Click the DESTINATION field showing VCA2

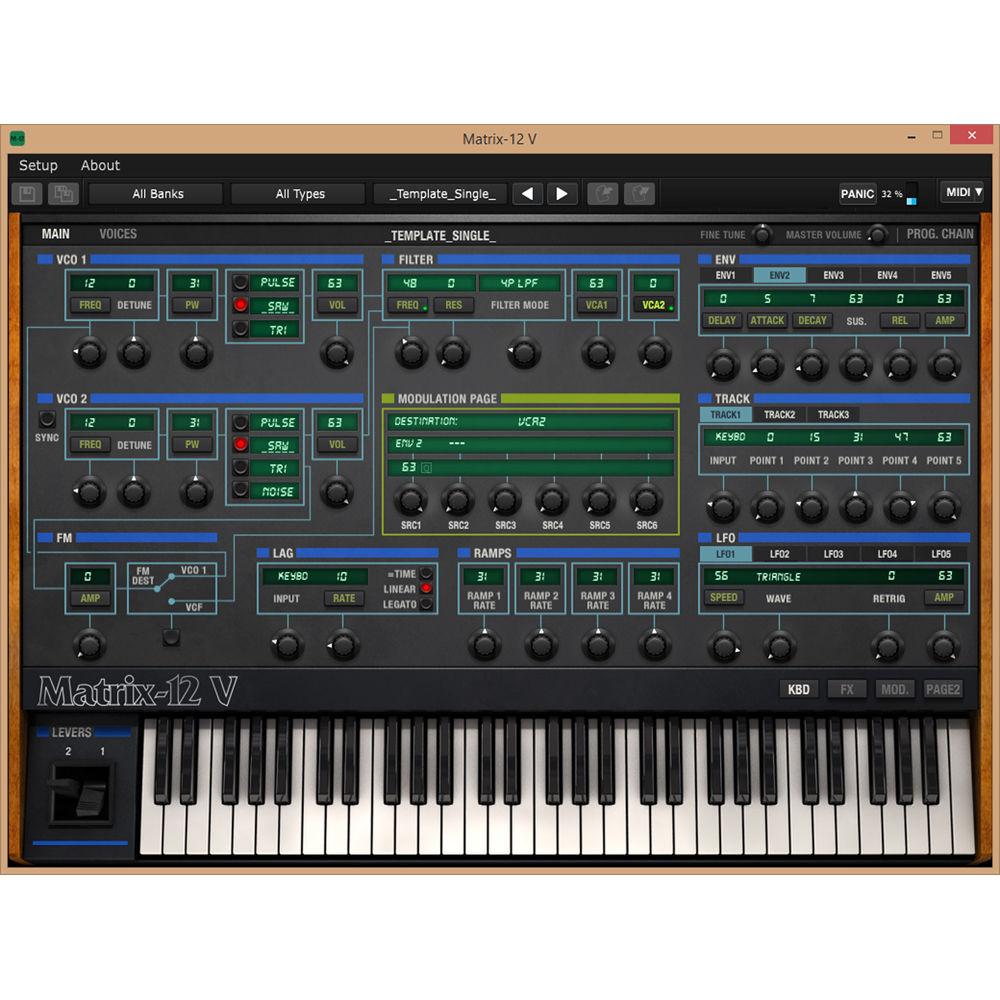[x=530, y=424]
